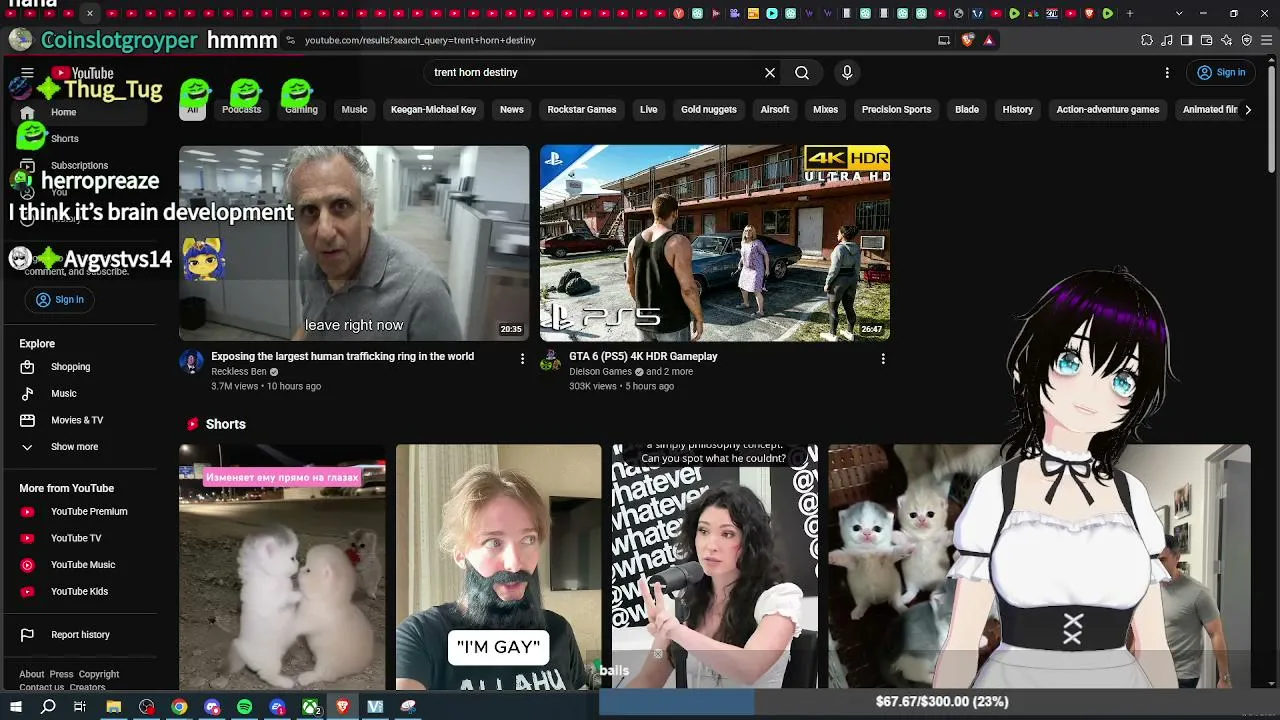The width and height of the screenshot is (1280, 720).
Task: Play the "I'M GAY" Short
Action: 498,567
